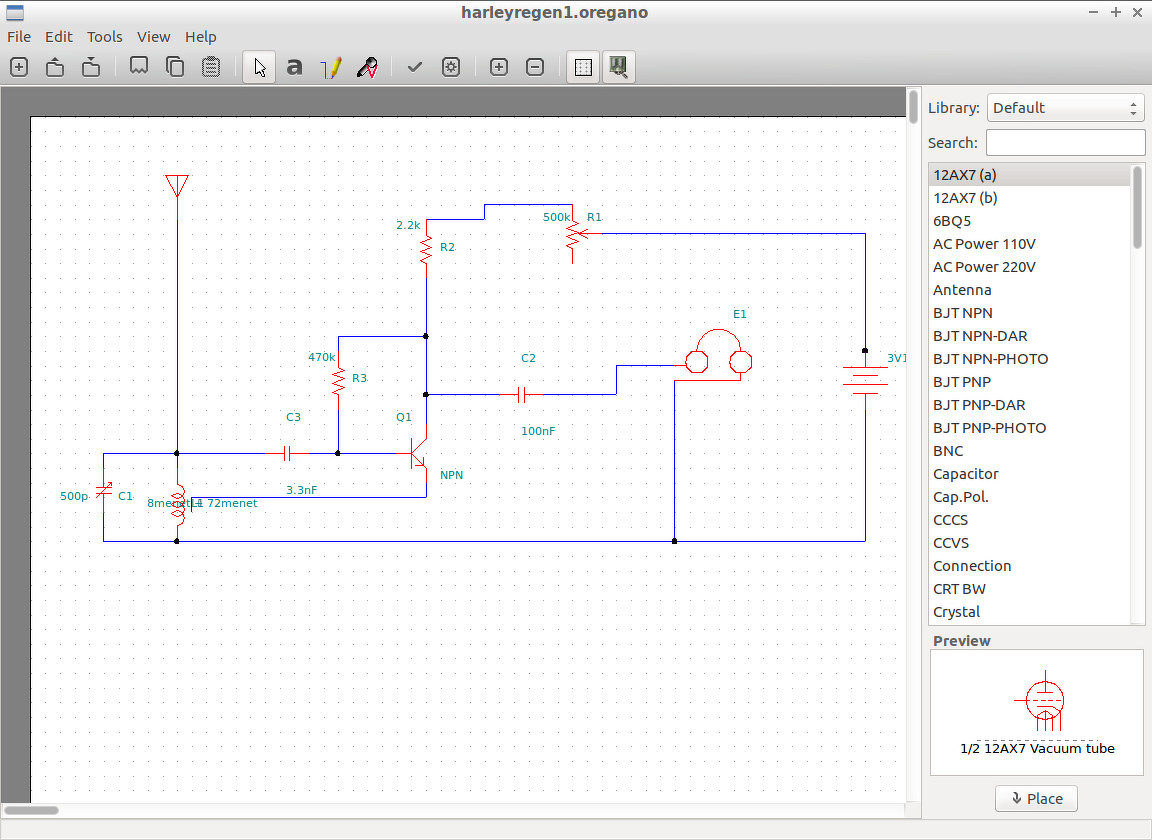Click the canvas vertical scrollbar thumb
The height and width of the screenshot is (840, 1152).
913,107
